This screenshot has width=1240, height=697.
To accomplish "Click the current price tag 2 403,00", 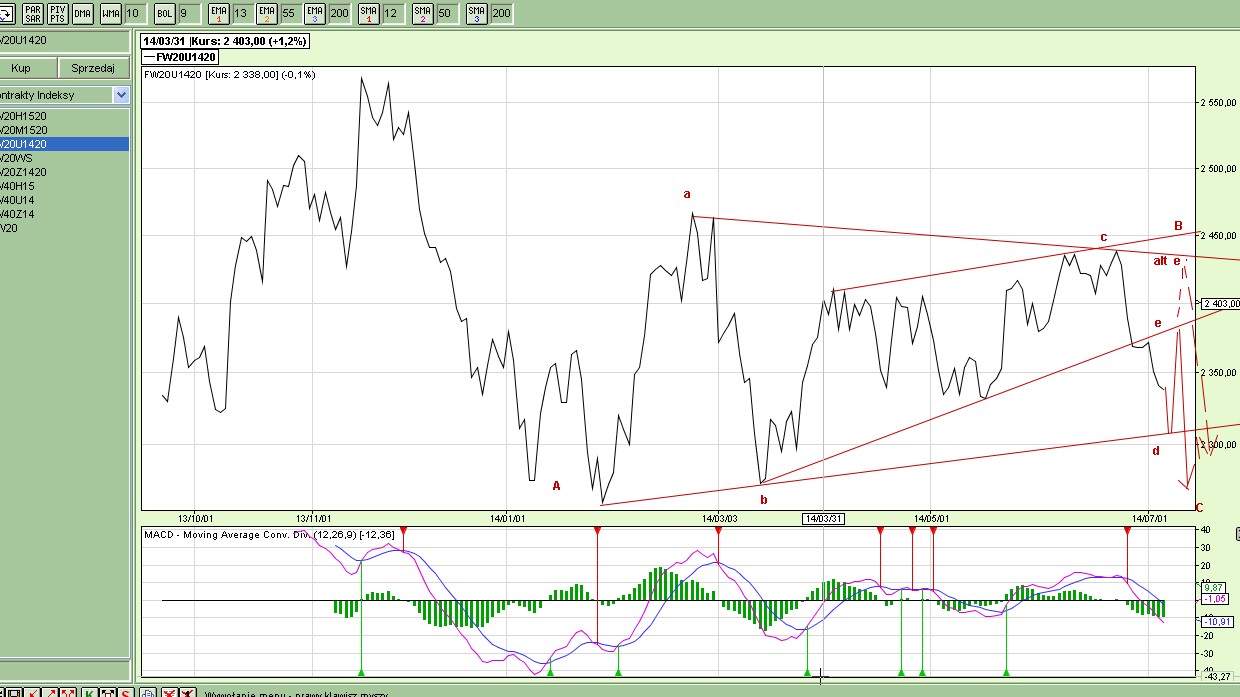I will click(x=1220, y=303).
